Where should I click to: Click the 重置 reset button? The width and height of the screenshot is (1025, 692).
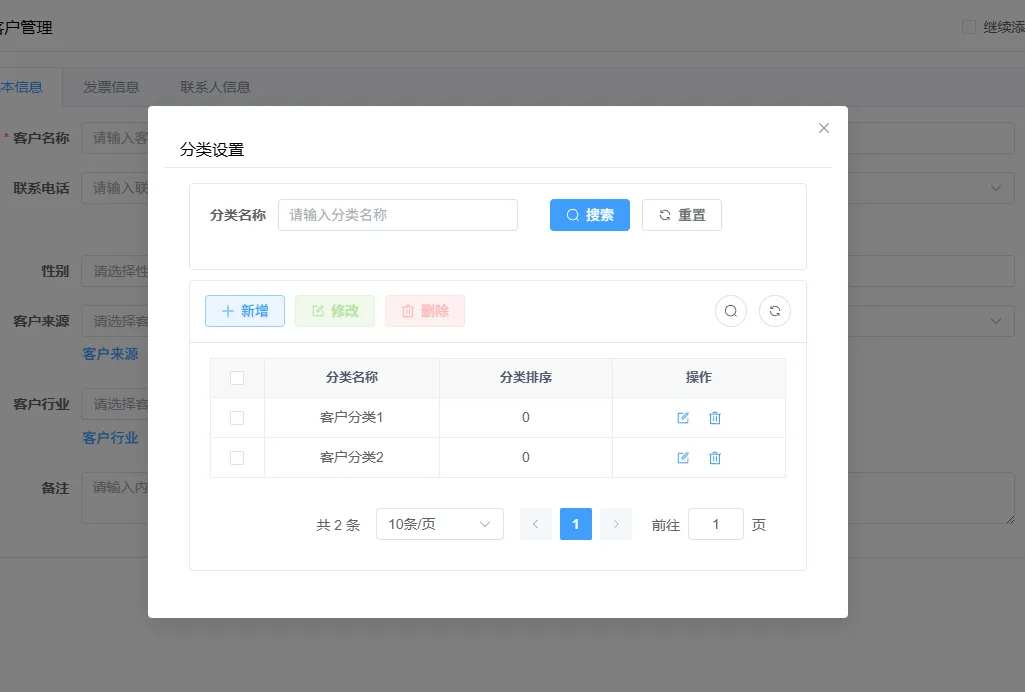coord(682,215)
